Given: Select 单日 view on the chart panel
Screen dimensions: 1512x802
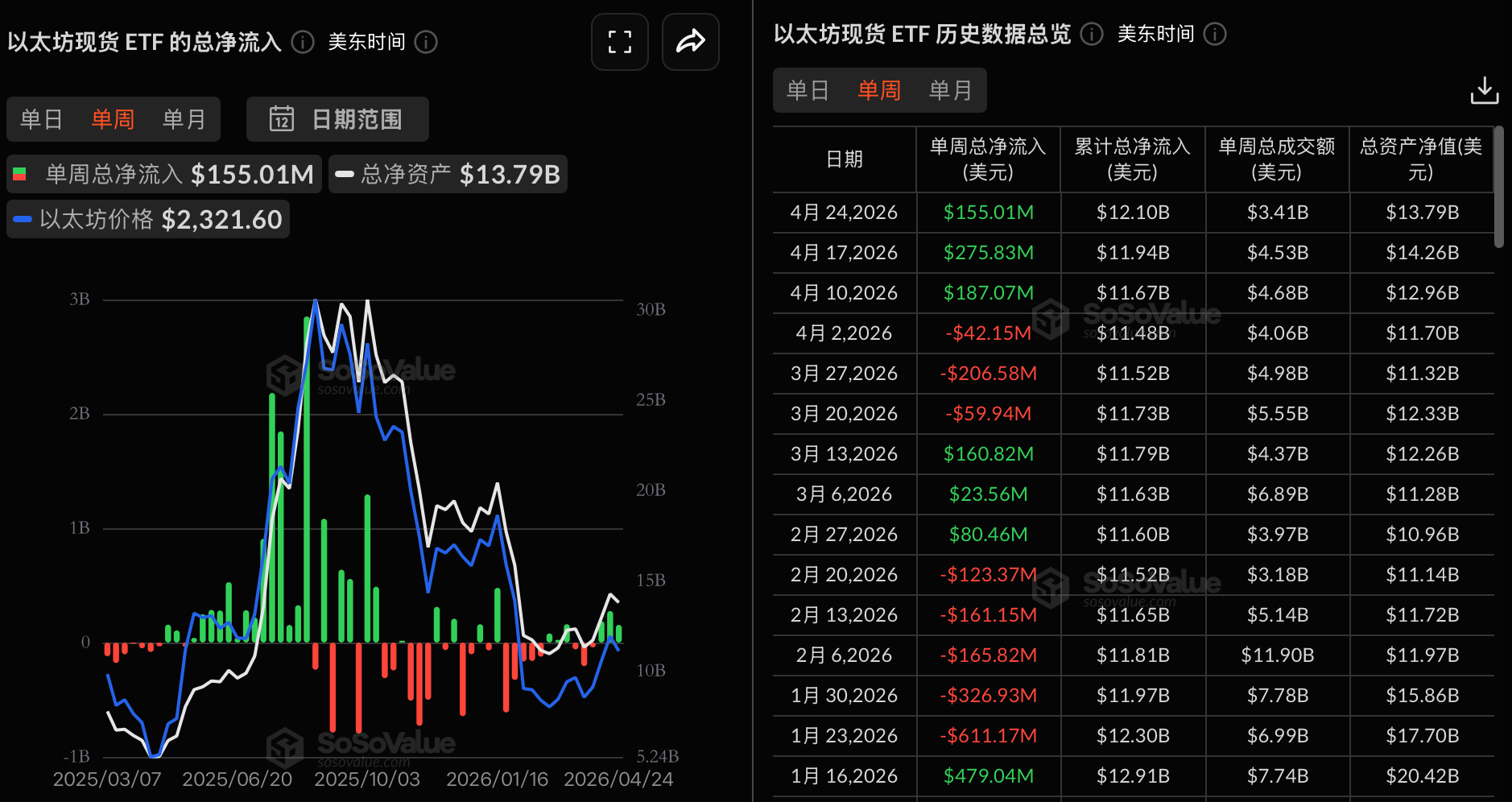Looking at the screenshot, I should (42, 118).
